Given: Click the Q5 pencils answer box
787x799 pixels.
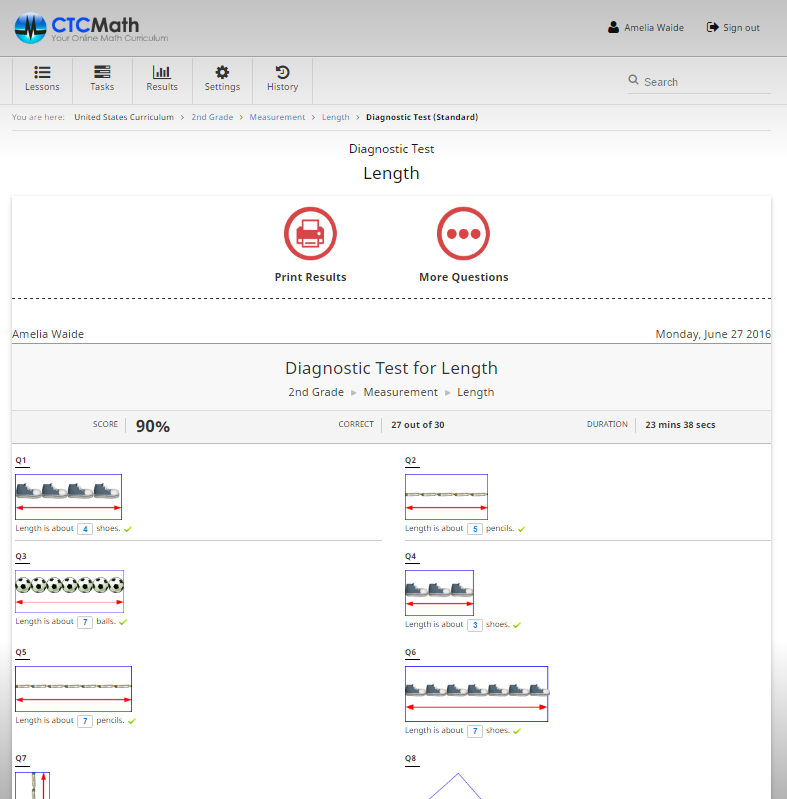Looking at the screenshot, I should coord(85,721).
